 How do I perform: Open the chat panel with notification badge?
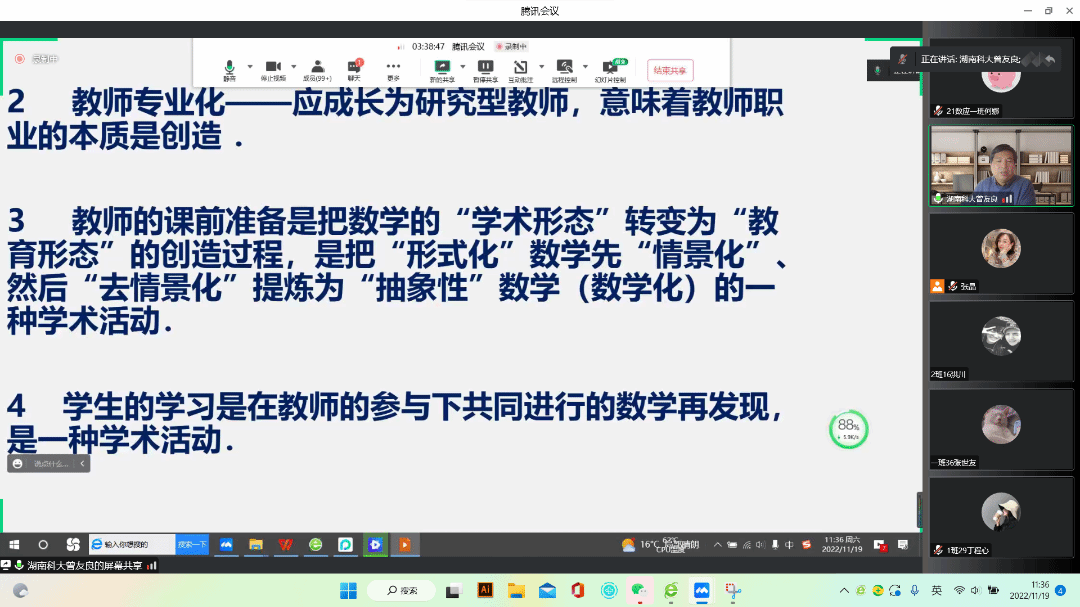click(354, 68)
